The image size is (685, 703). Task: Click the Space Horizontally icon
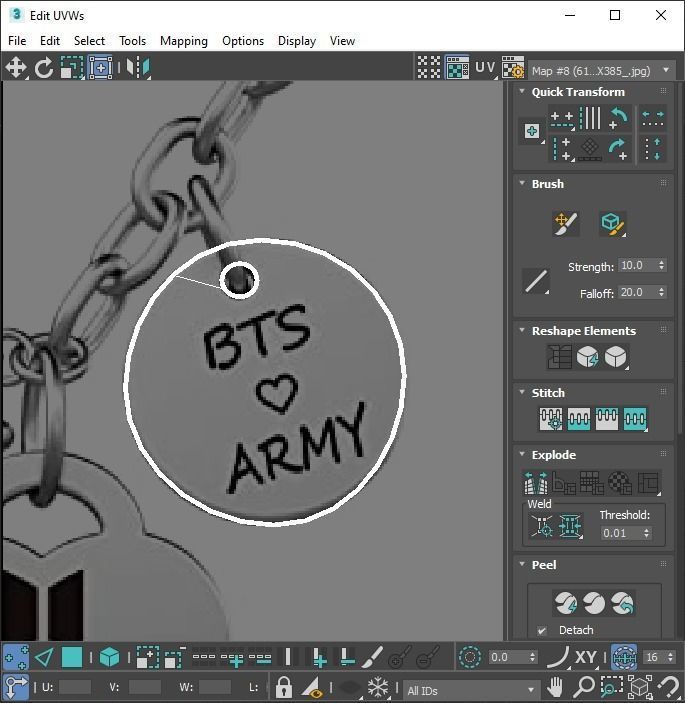tap(653, 119)
